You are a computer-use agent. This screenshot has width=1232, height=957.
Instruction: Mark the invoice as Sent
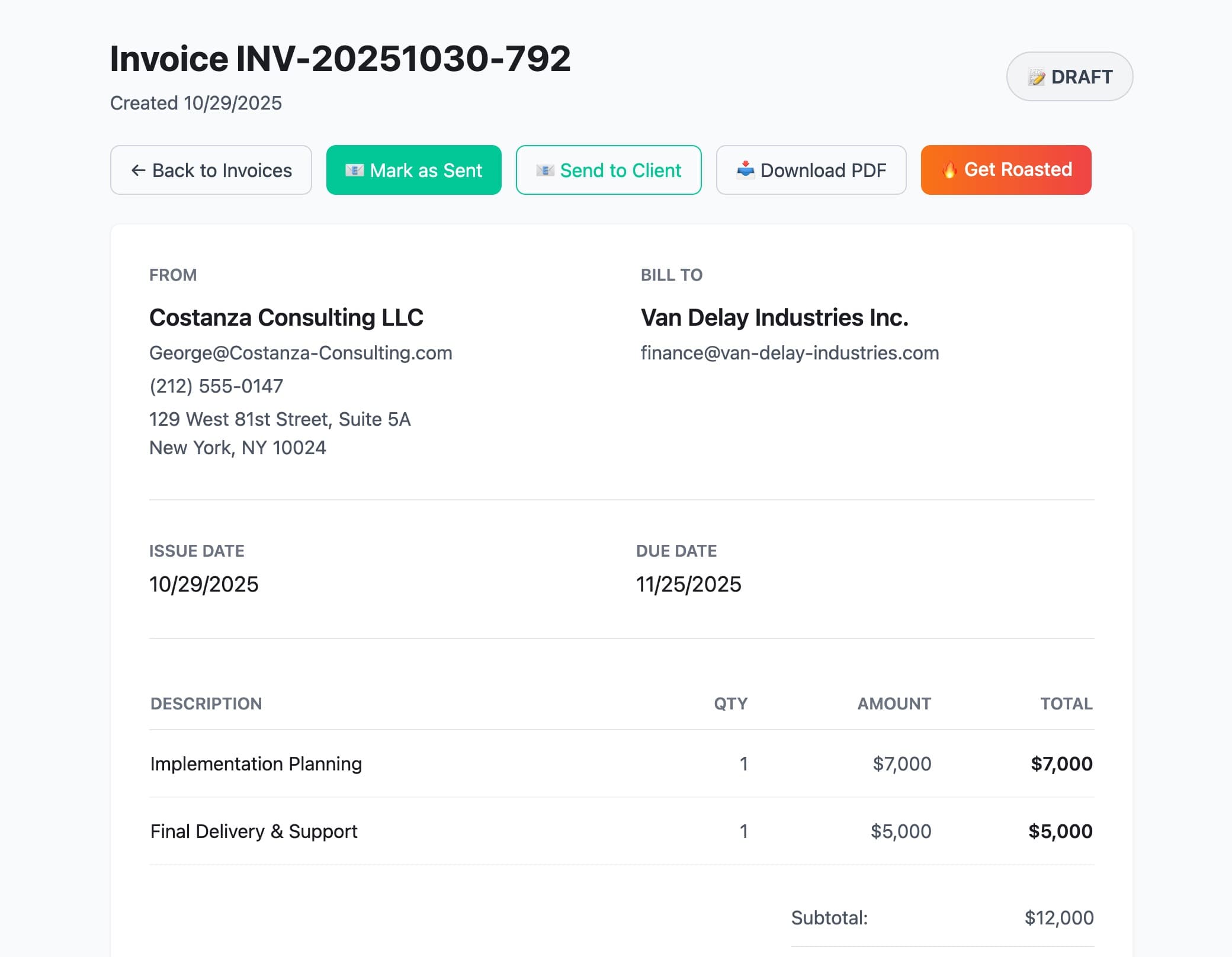pos(413,171)
